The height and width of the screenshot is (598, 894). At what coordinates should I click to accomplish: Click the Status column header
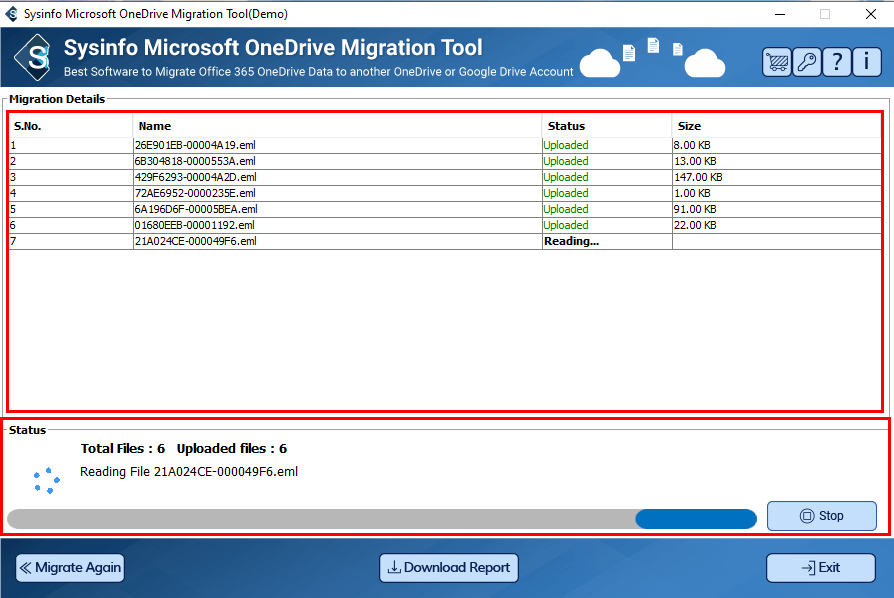point(566,126)
